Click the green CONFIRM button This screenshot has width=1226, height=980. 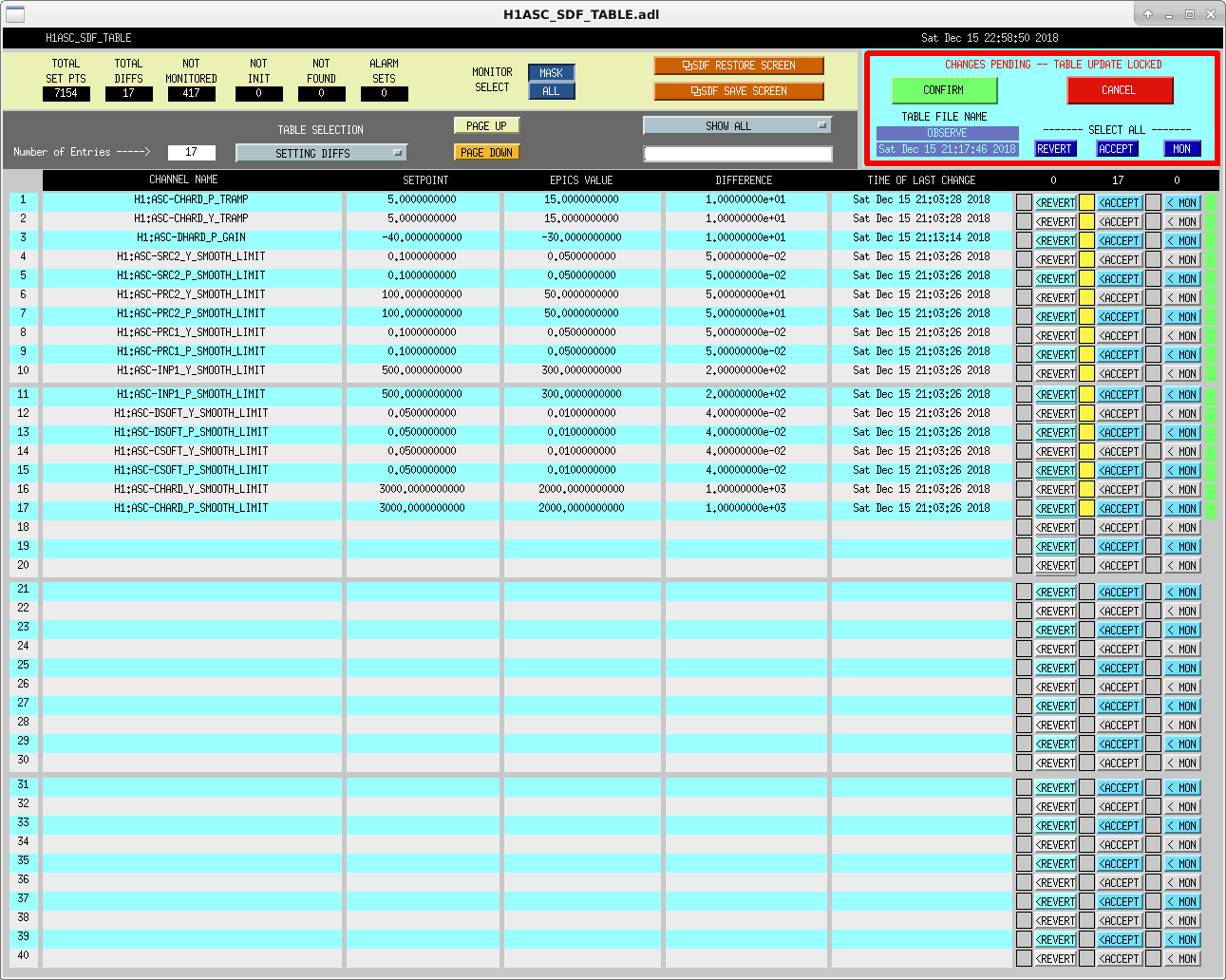[944, 90]
